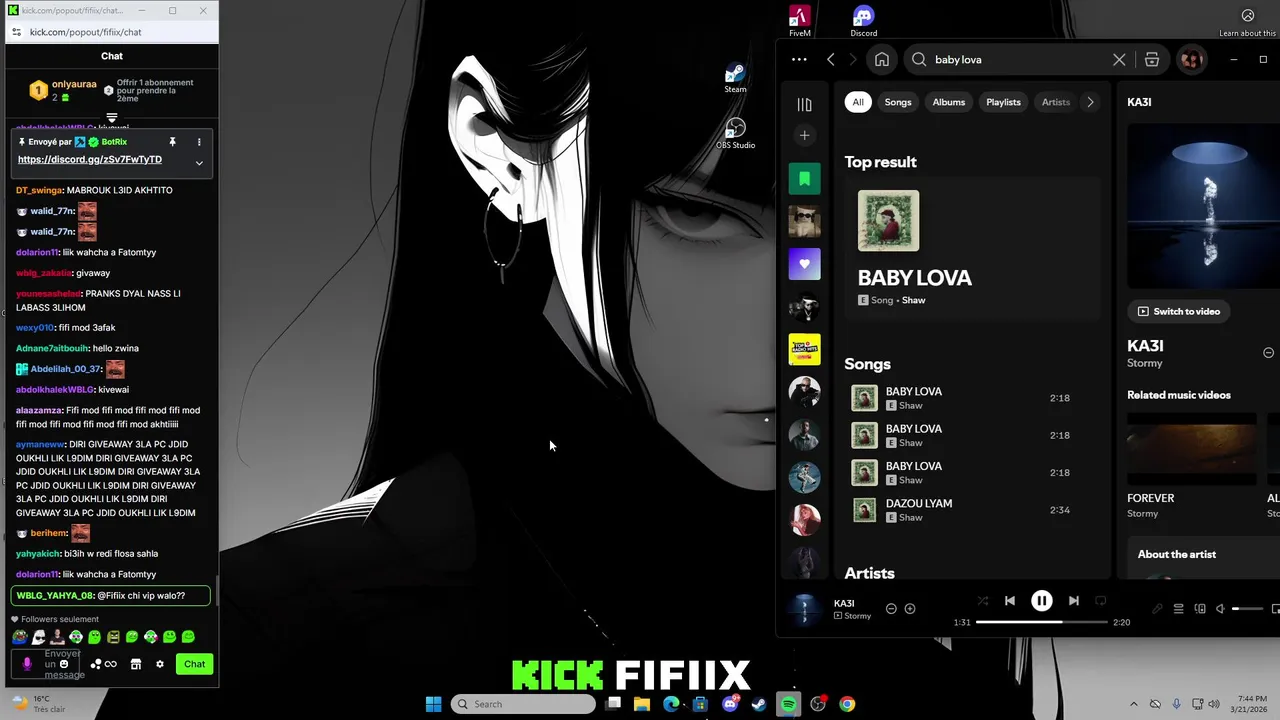Go back in Spotify navigation

(831, 60)
